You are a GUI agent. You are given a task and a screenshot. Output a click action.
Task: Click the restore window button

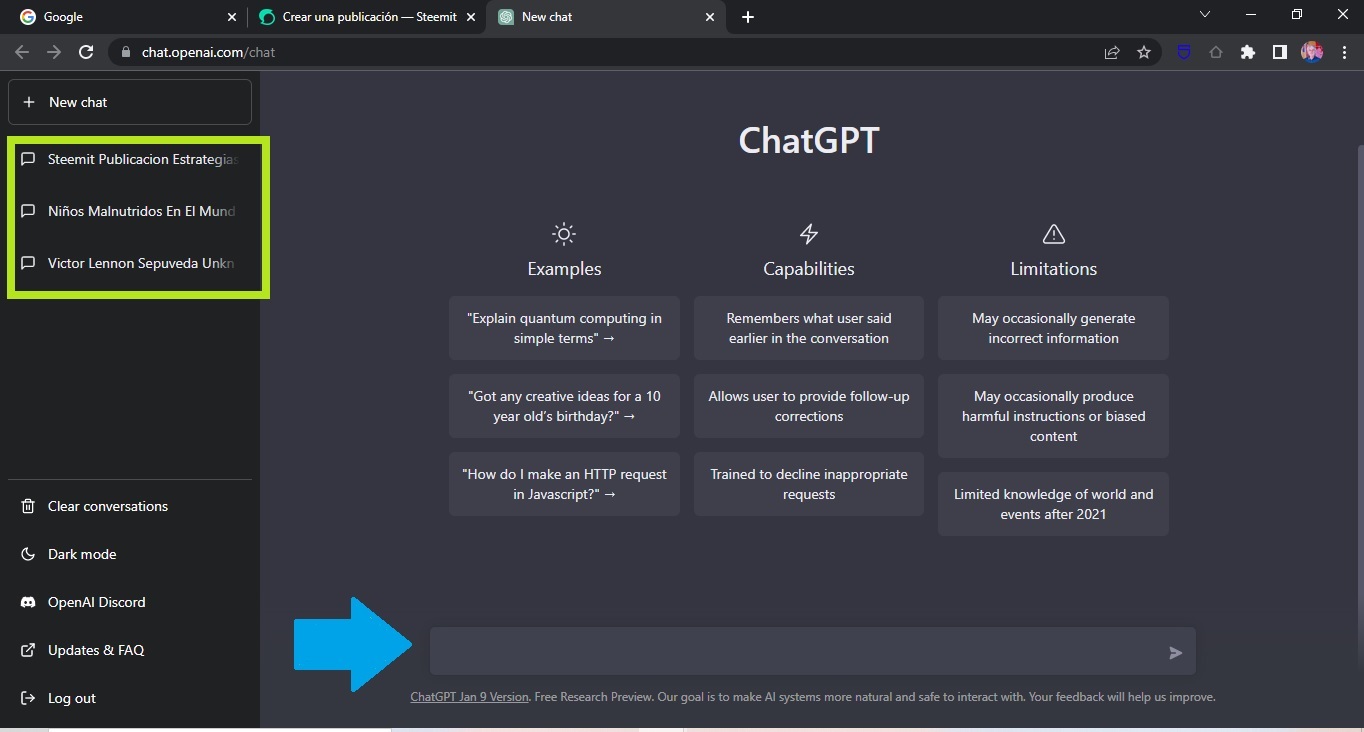pos(1297,15)
